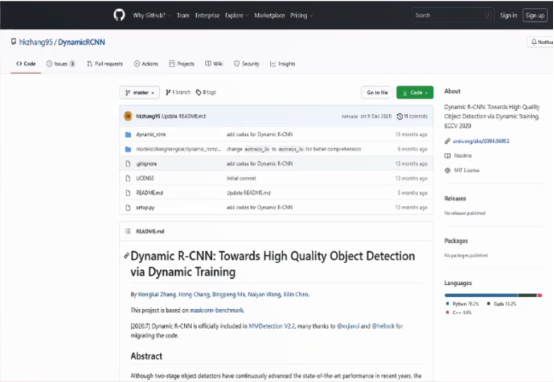Open the dynamic_rcnn folder name
The width and height of the screenshot is (554, 382).
[x=151, y=134]
